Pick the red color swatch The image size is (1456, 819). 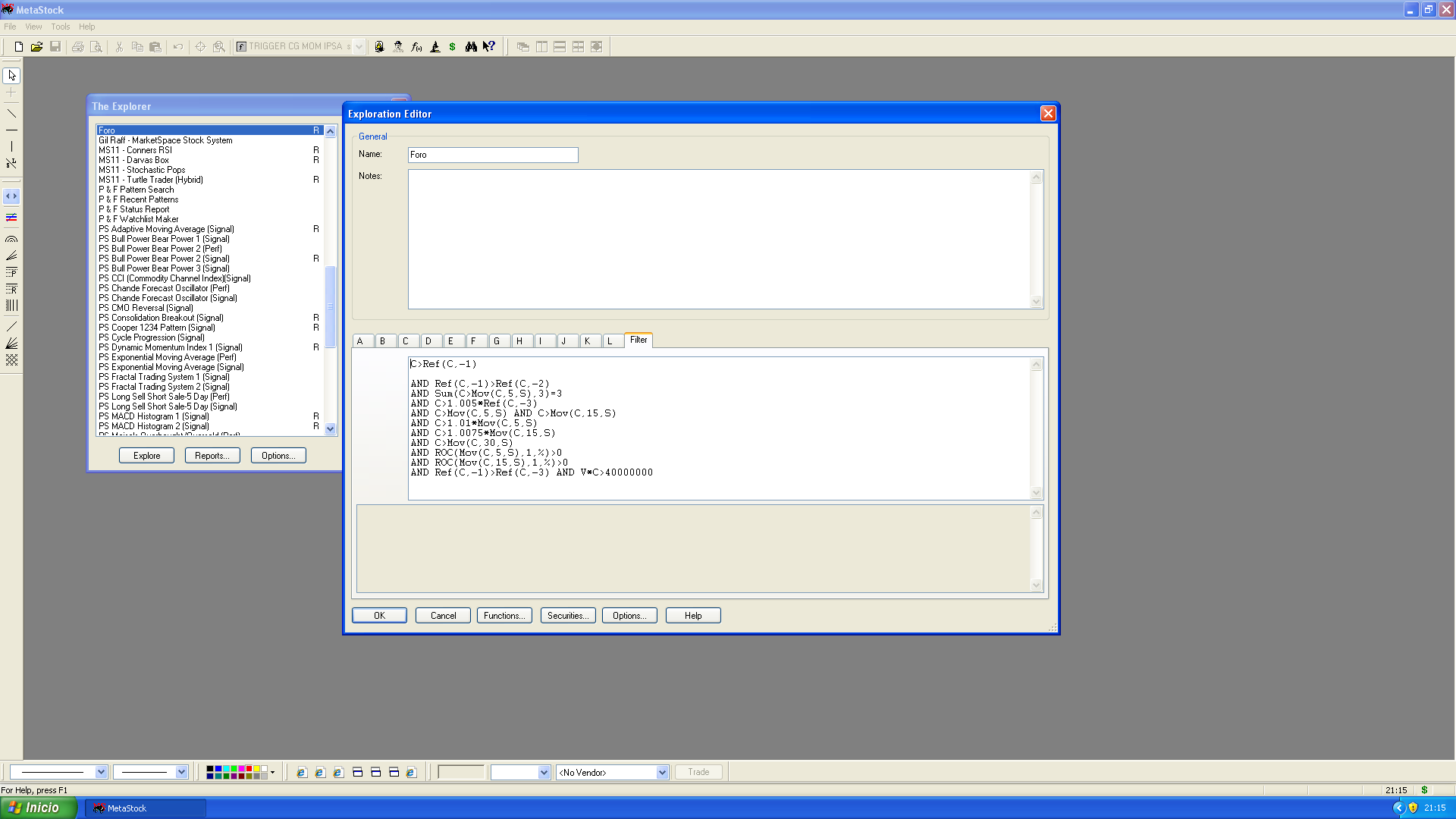click(x=249, y=769)
